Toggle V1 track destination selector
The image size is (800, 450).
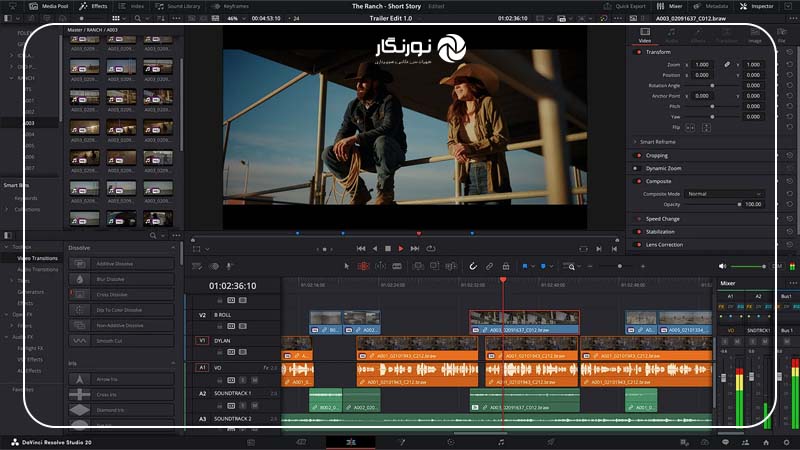tap(202, 340)
